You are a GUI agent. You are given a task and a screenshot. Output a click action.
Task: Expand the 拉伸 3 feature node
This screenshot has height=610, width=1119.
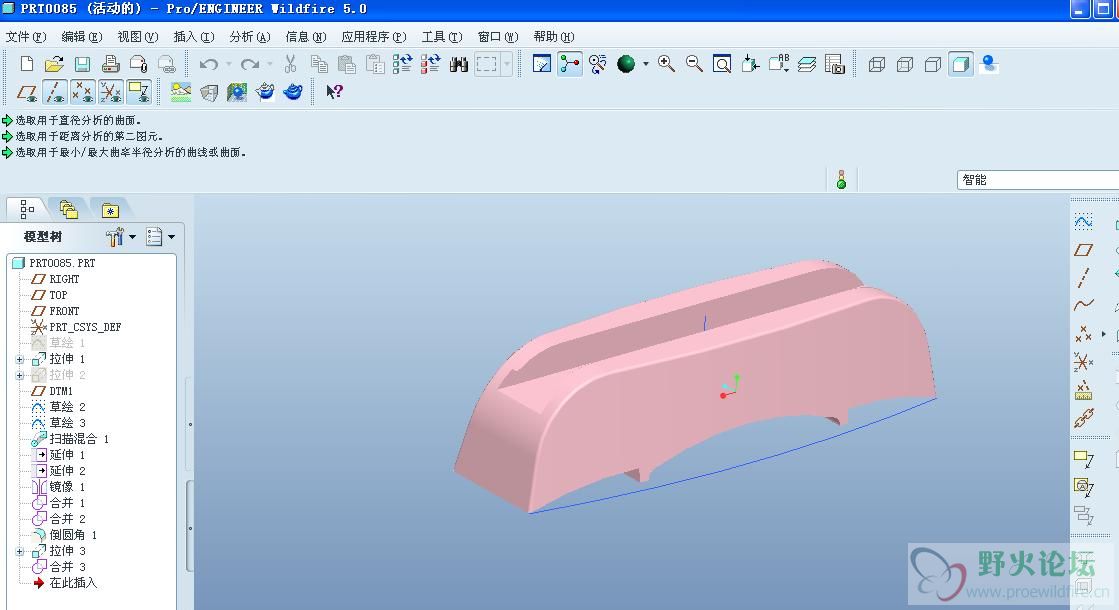[x=20, y=551]
